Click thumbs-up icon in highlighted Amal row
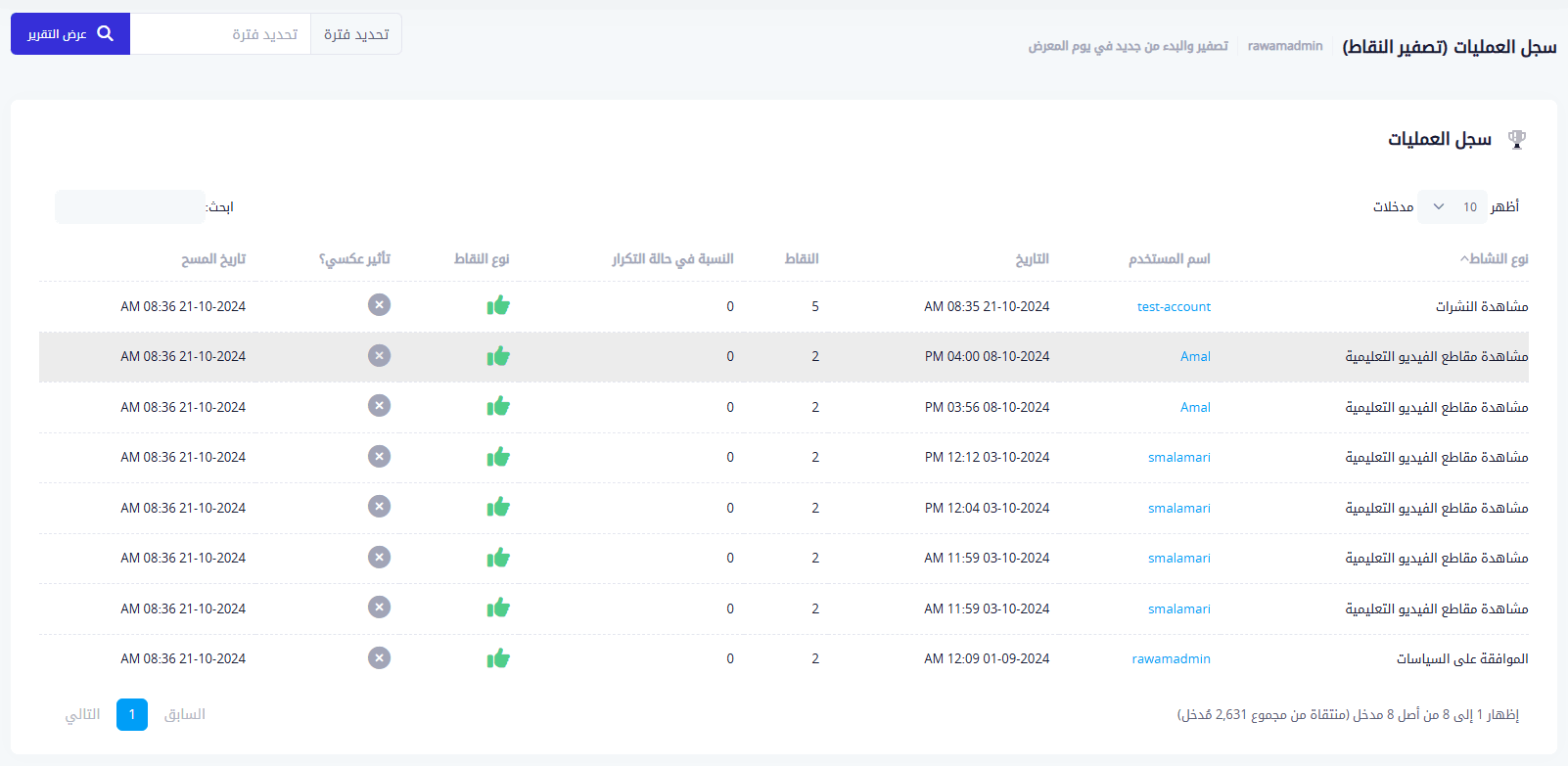Viewport: 1568px width, 766px height. pyautogui.click(x=498, y=356)
